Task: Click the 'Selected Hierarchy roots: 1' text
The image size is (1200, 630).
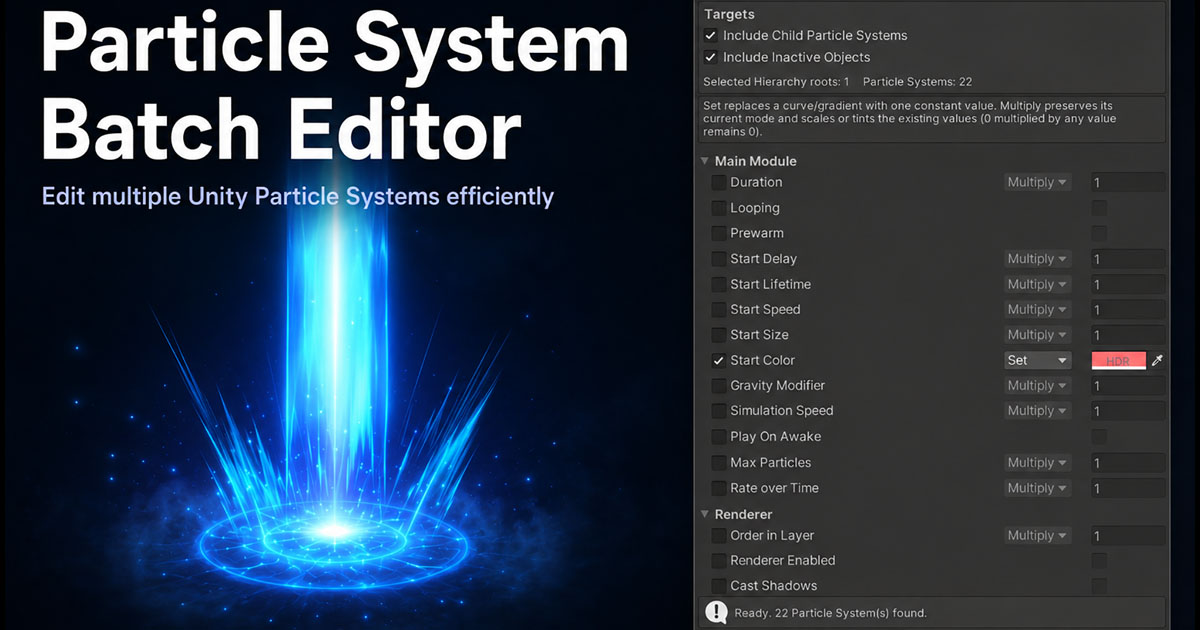Action: (776, 82)
